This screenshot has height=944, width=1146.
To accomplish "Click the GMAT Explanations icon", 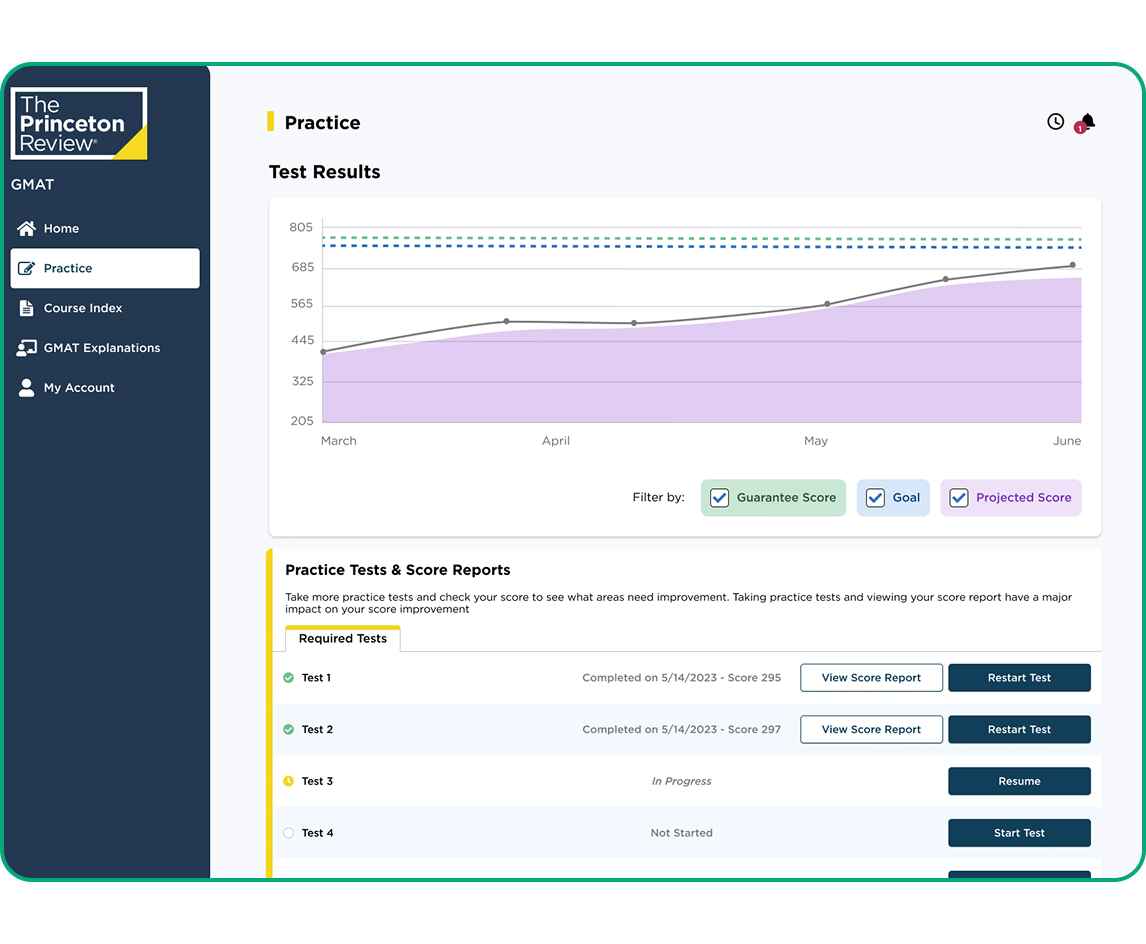I will (27, 348).
